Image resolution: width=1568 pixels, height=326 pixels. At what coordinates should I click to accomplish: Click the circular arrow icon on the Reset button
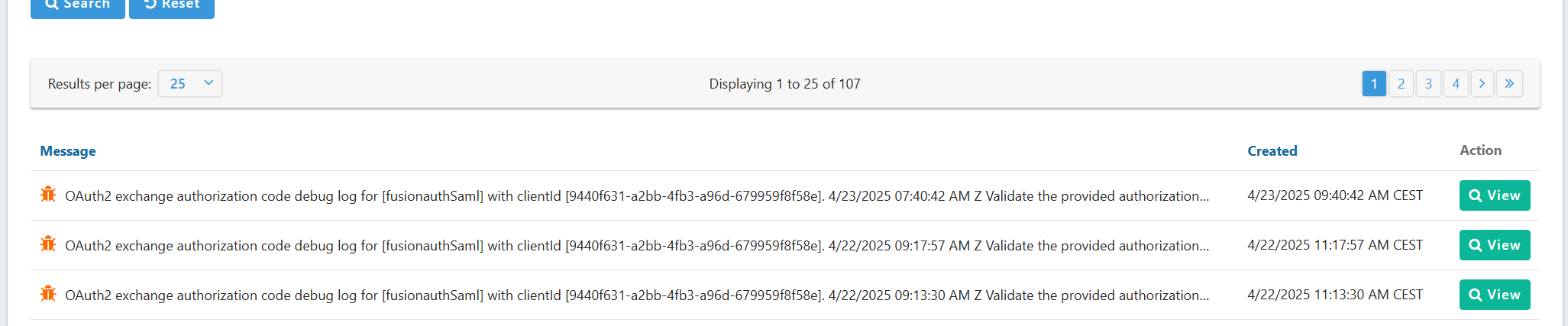150,4
